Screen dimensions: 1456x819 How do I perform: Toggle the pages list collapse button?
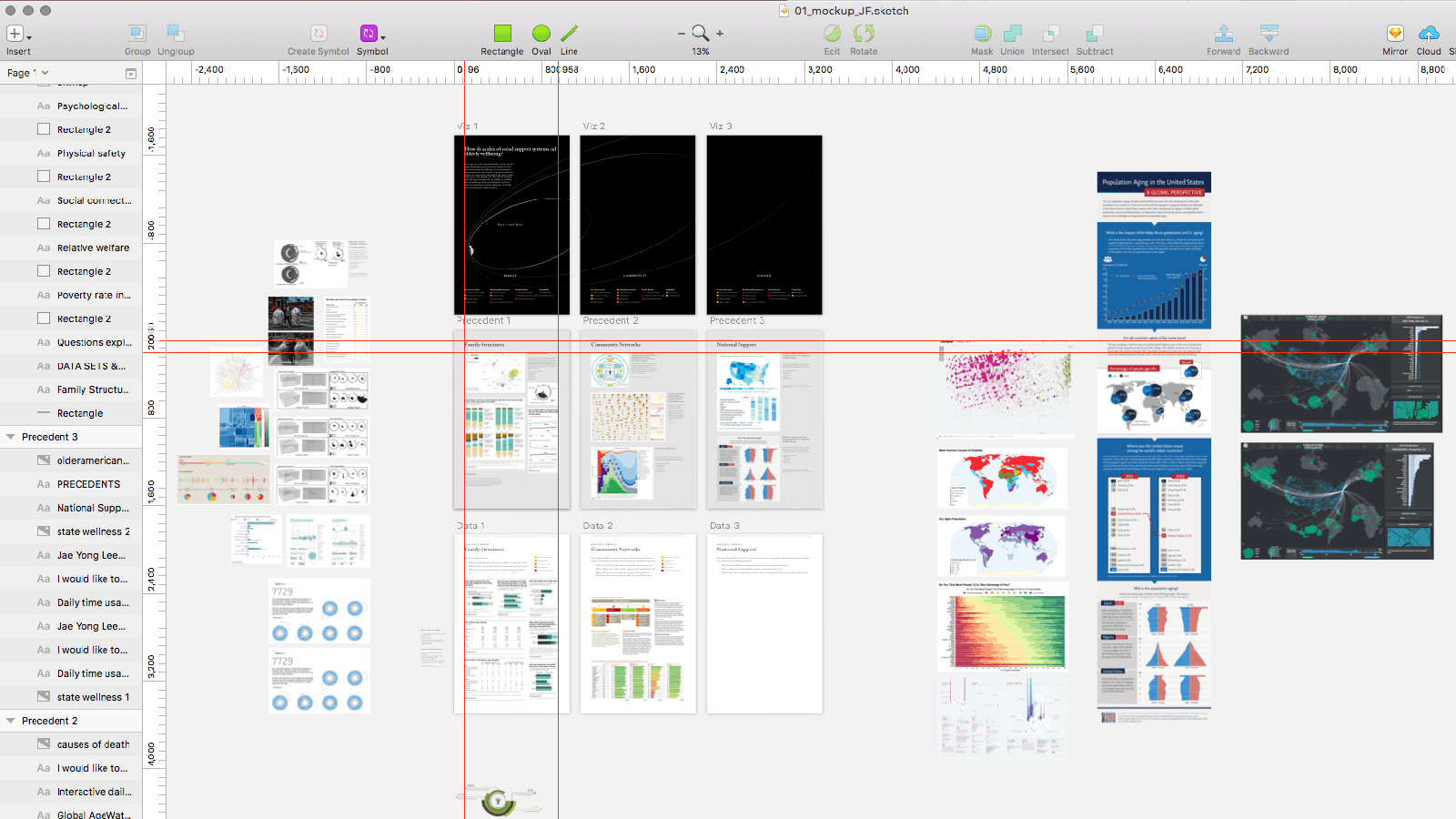pyautogui.click(x=130, y=74)
